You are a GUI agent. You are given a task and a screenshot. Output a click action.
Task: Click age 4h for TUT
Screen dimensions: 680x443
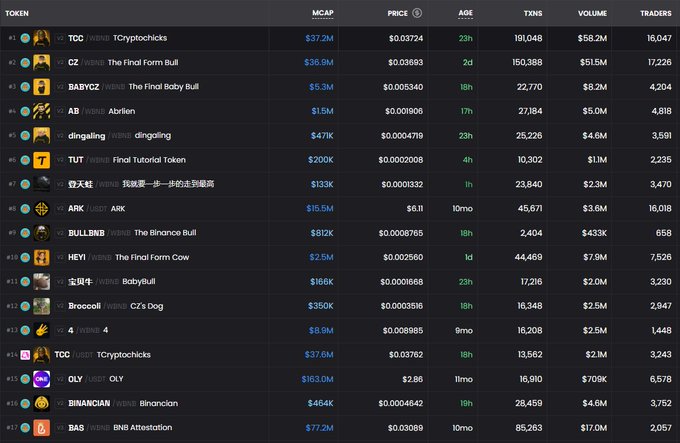(x=468, y=160)
